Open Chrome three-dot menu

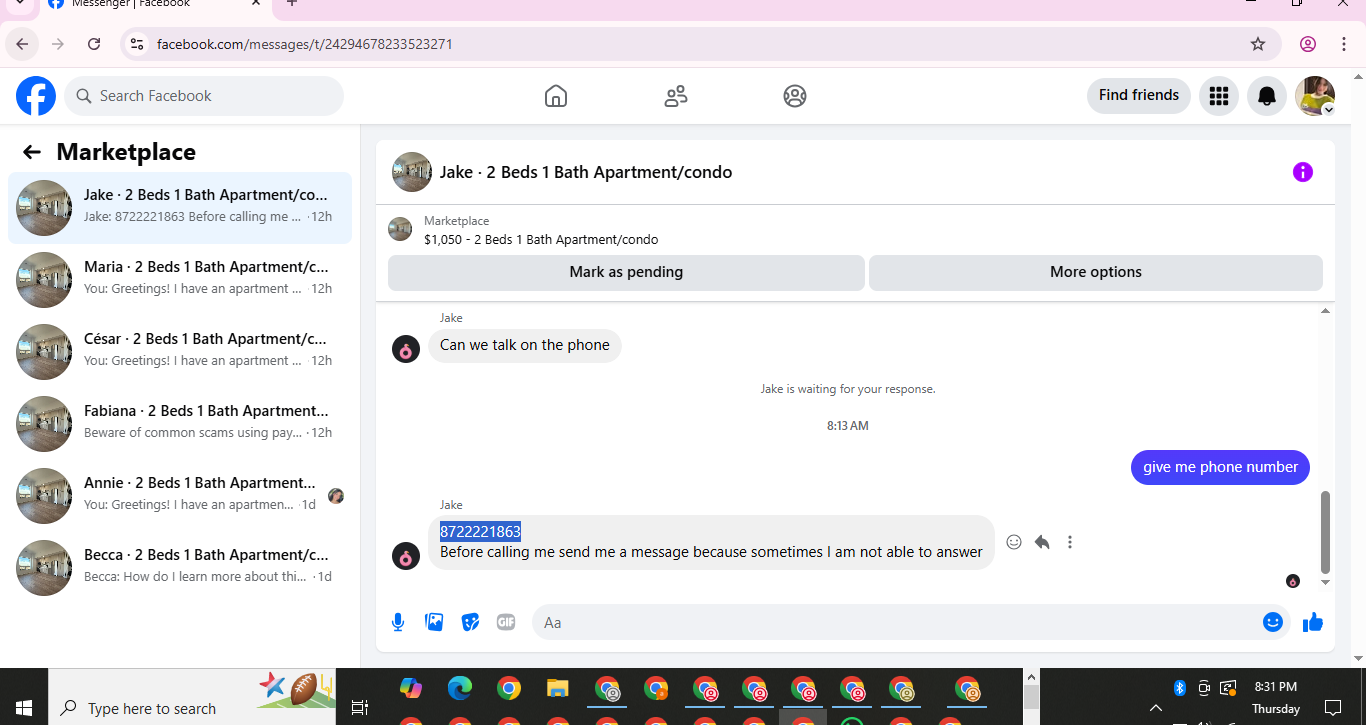[x=1344, y=44]
